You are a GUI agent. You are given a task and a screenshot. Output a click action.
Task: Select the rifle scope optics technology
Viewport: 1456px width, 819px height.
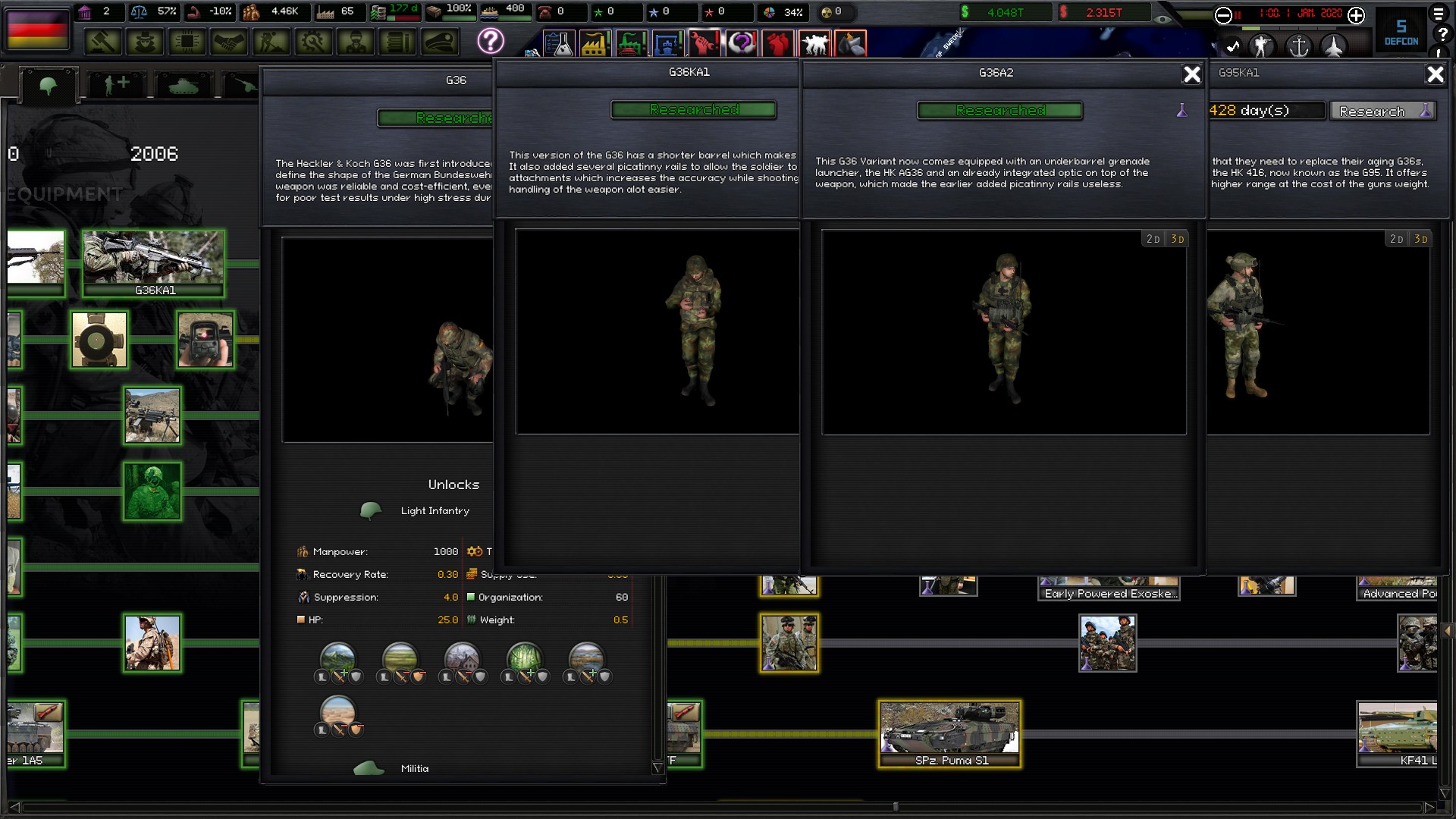[x=99, y=340]
